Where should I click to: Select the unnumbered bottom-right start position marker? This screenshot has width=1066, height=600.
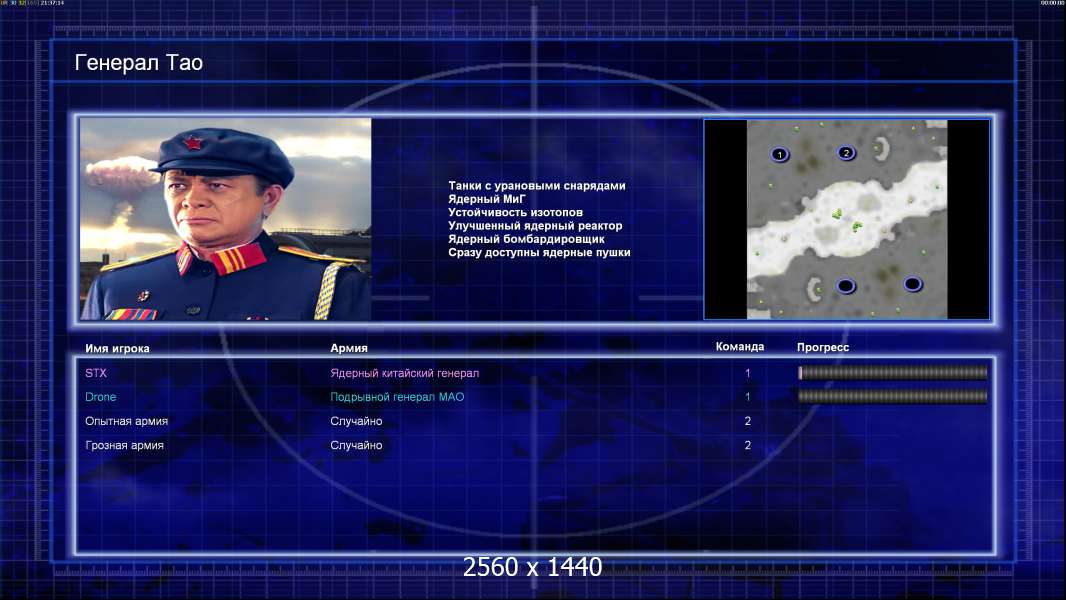912,283
